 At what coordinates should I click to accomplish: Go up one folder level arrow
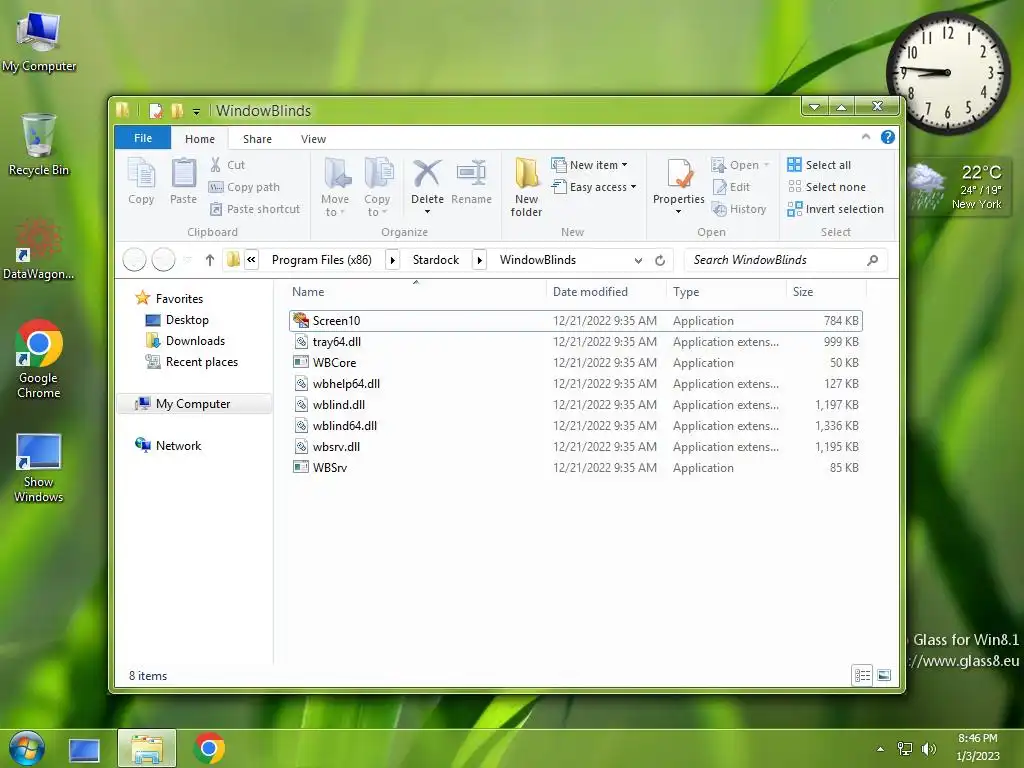(210, 260)
